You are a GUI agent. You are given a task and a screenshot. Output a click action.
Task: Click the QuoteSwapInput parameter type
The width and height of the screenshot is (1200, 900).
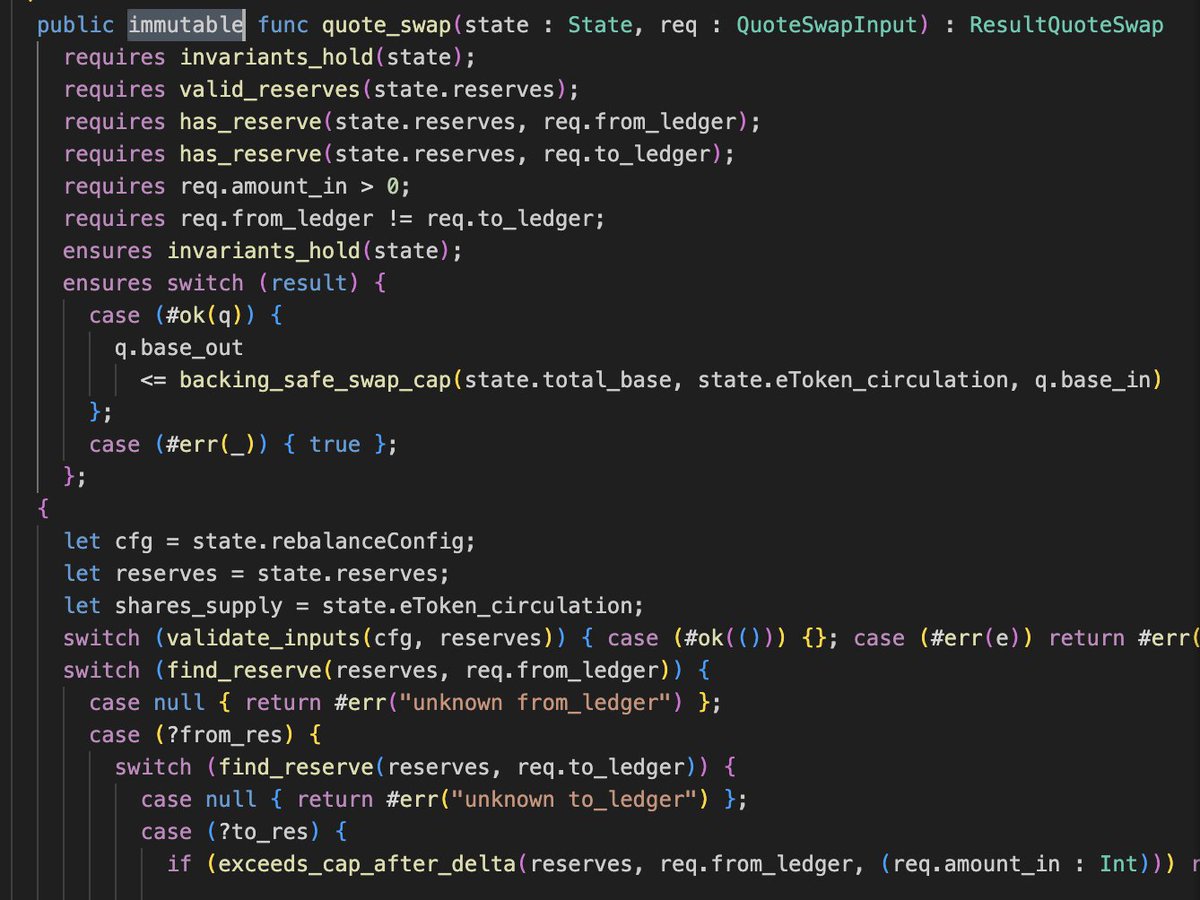[827, 25]
